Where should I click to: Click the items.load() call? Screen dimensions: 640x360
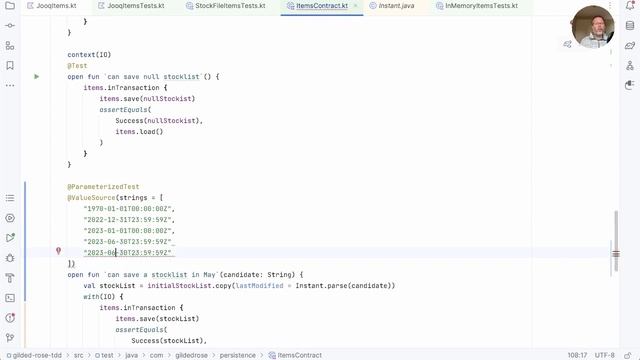pyautogui.click(x=139, y=131)
